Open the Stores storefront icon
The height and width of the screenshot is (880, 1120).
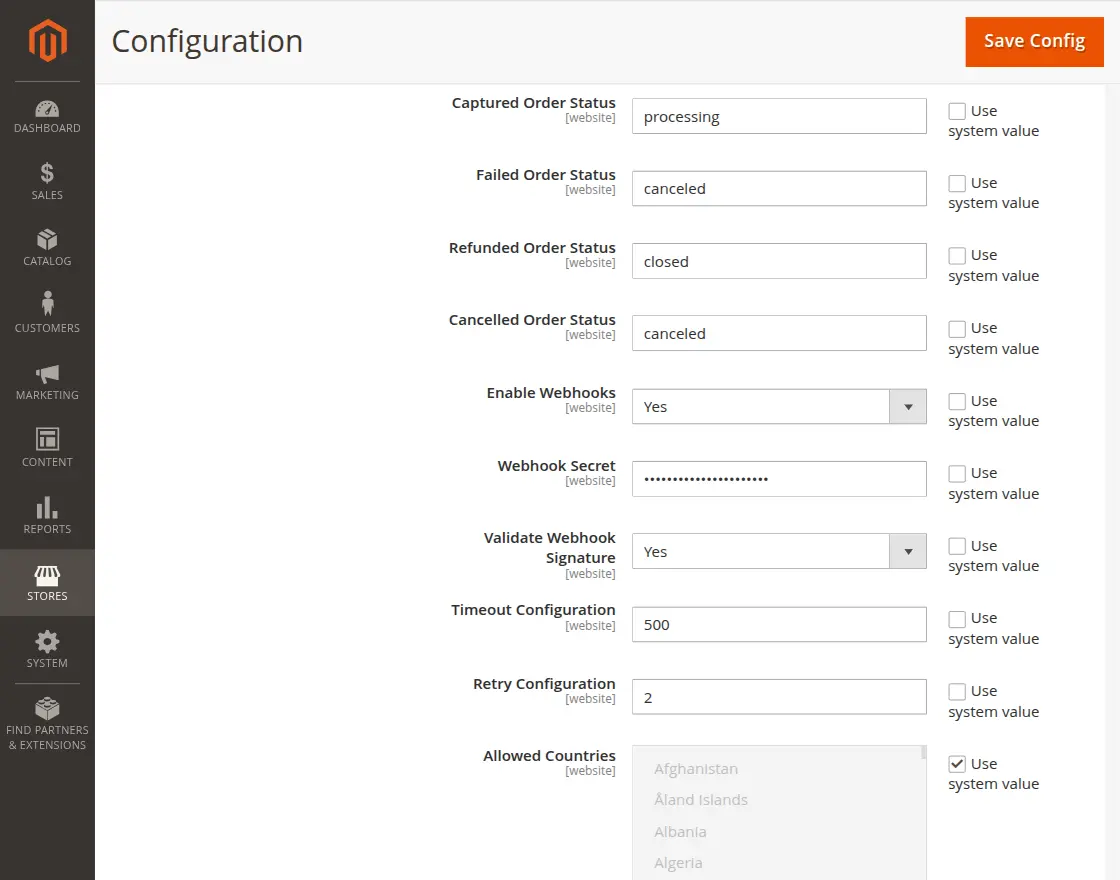[x=47, y=575]
